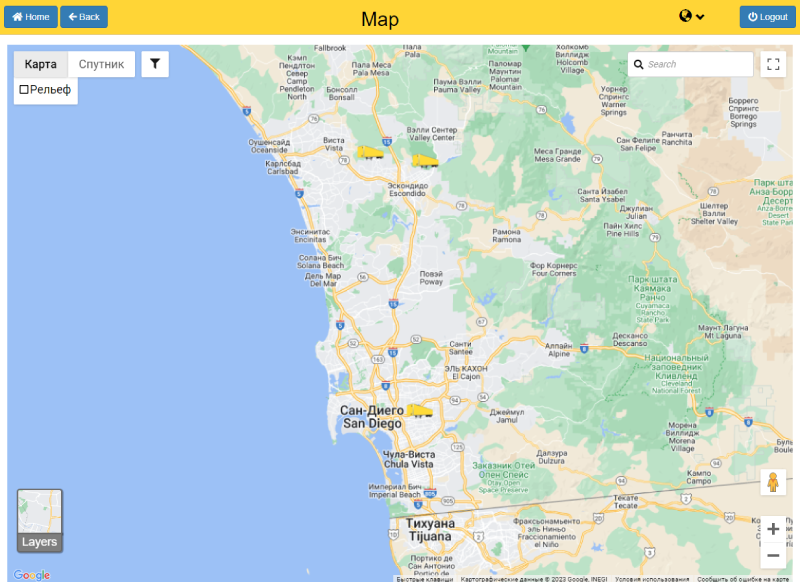The image size is (800, 582).
Task: Select the yellow truck near Vista
Action: [370, 152]
